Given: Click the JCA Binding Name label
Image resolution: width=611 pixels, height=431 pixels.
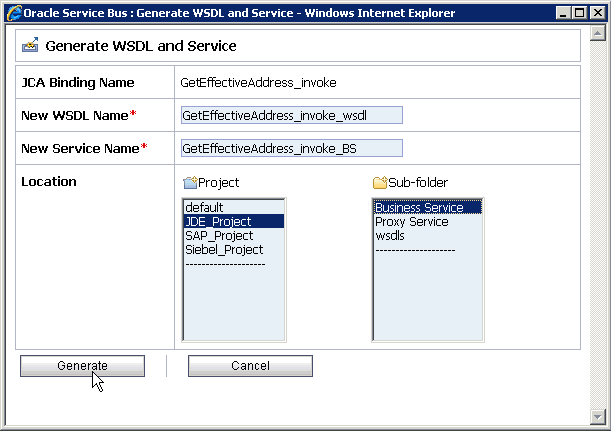Looking at the screenshot, I should coord(78,83).
